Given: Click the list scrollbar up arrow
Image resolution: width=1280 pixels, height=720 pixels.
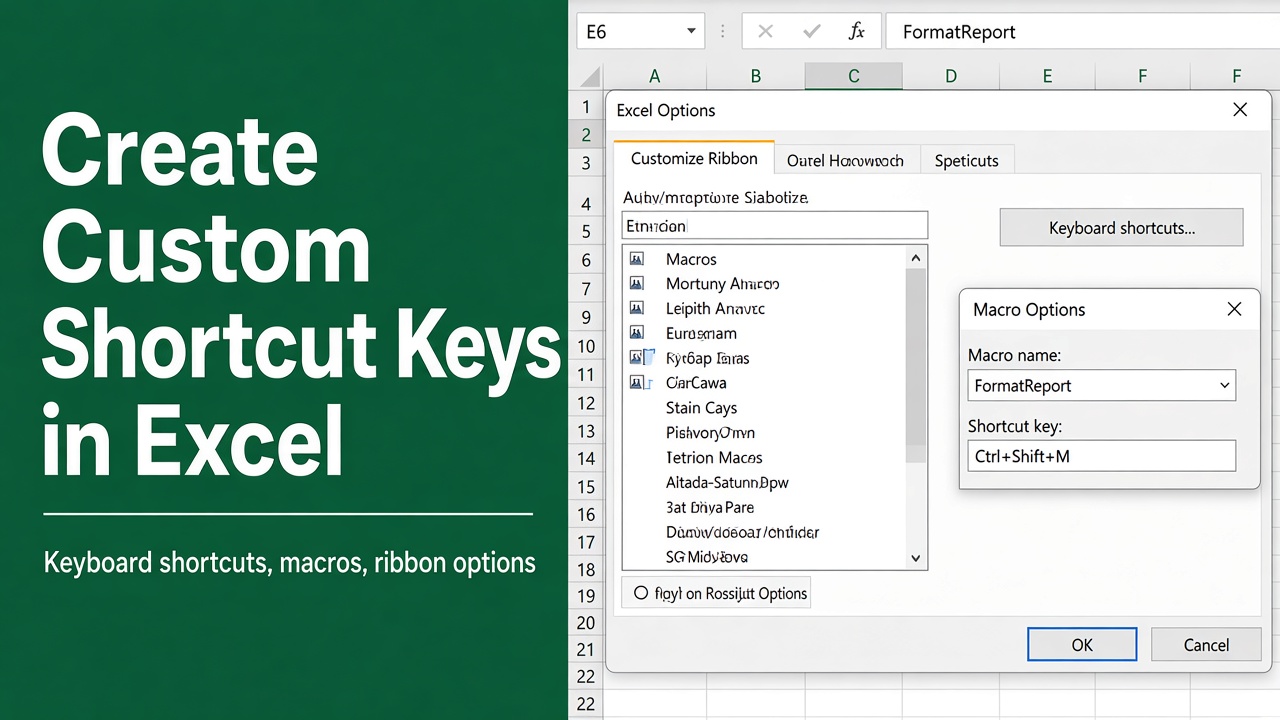Looking at the screenshot, I should [915, 258].
